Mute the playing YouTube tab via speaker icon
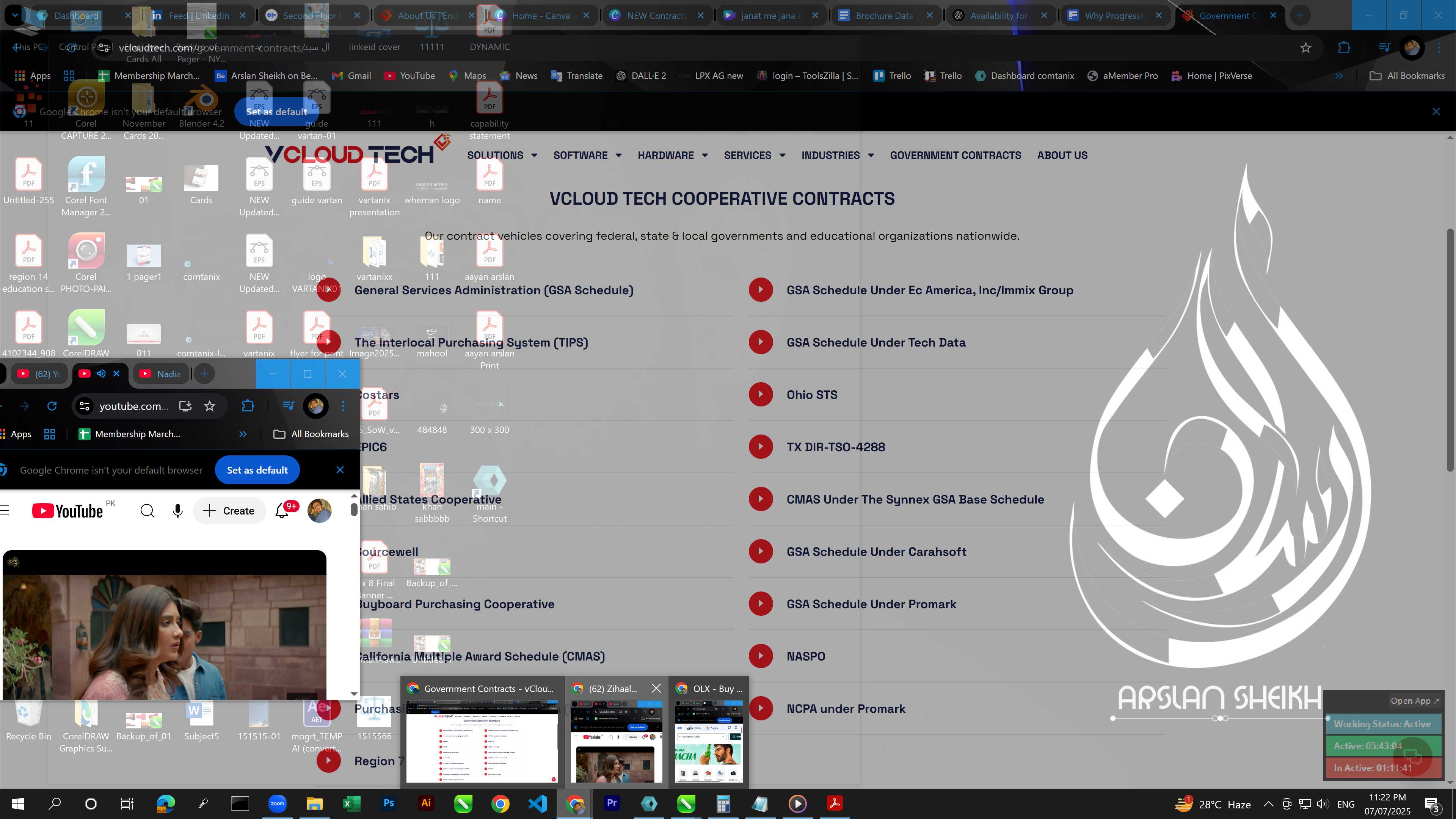Screen dimensions: 1456x819 101,373
